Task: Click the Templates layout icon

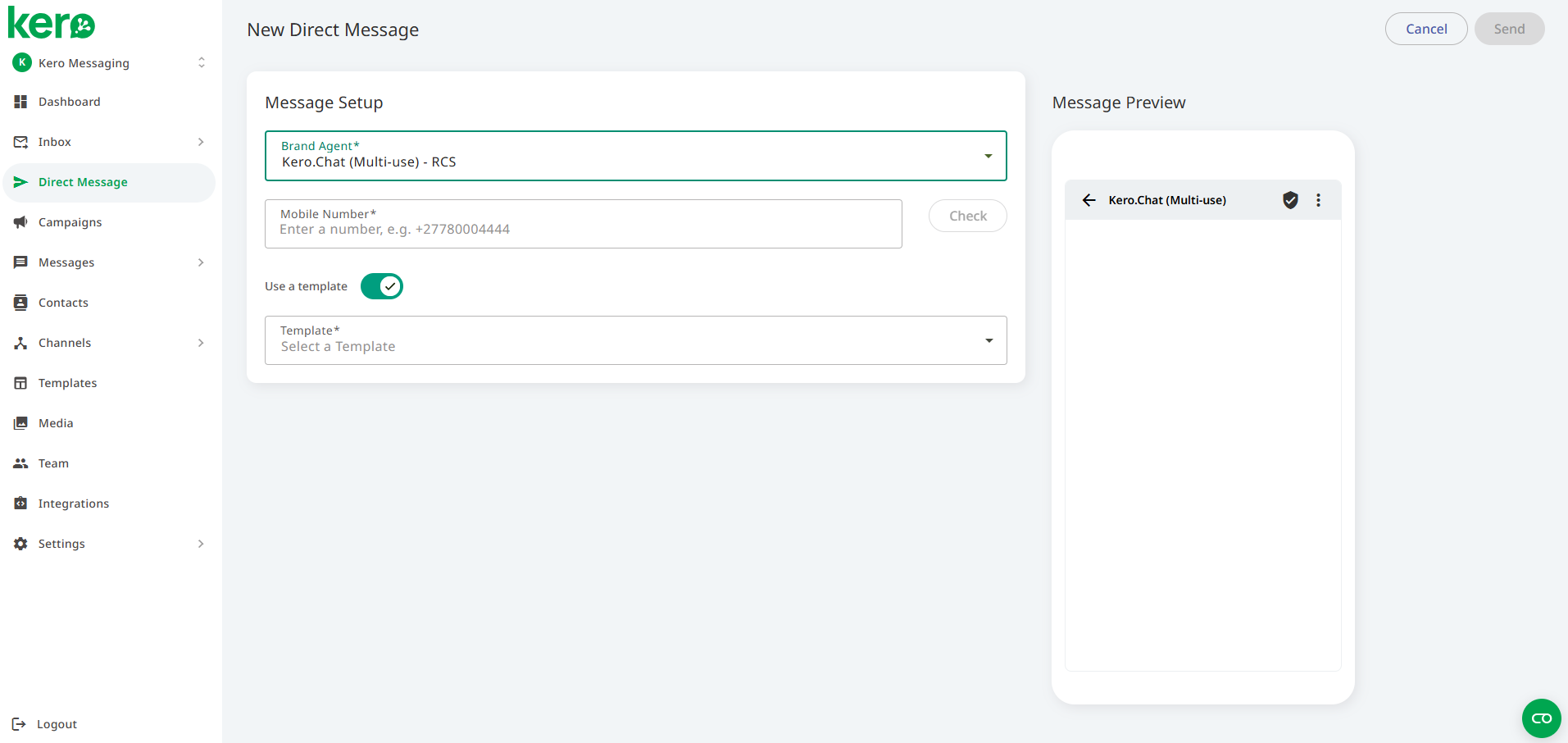Action: click(x=20, y=383)
